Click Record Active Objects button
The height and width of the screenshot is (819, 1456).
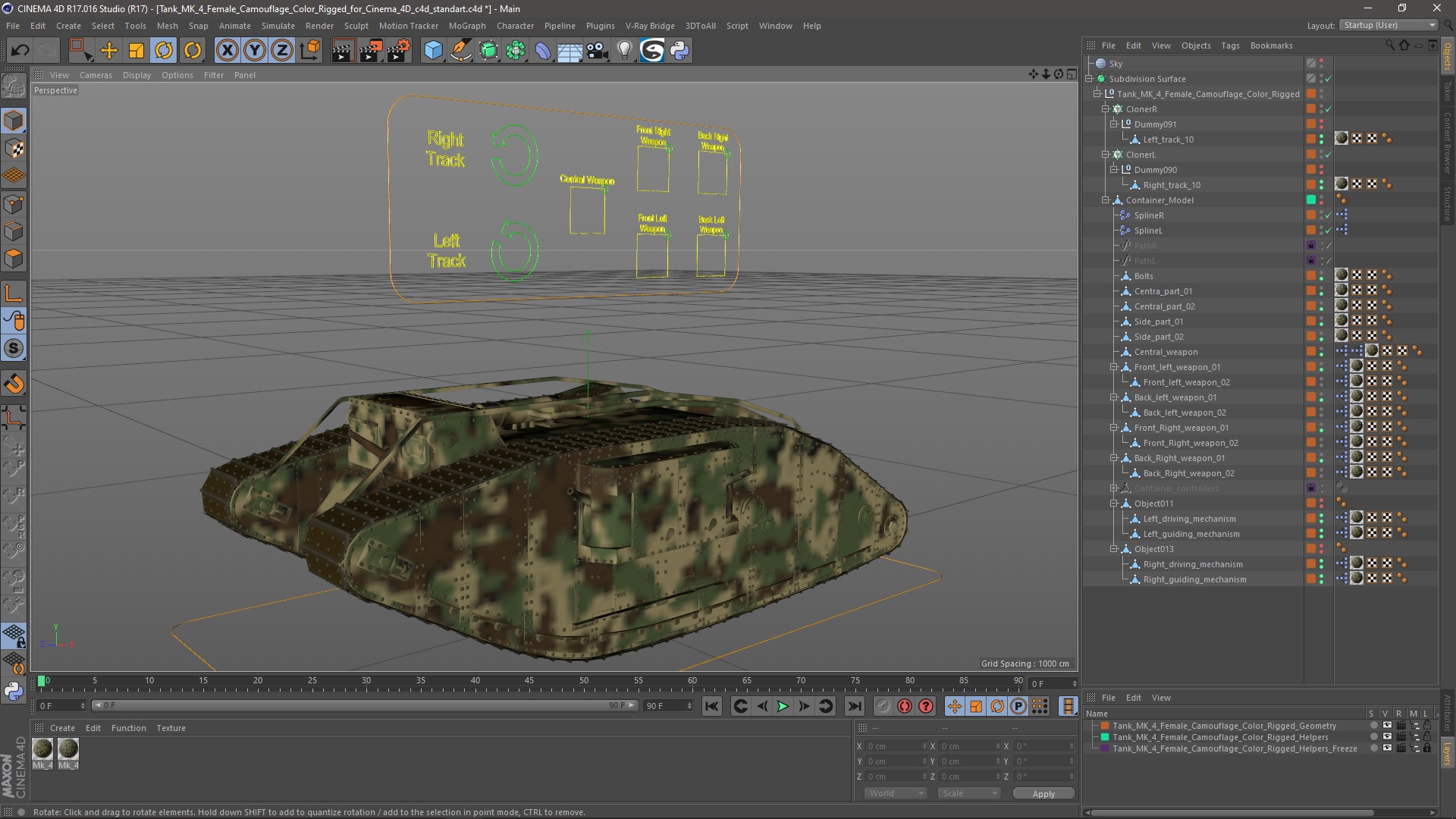click(883, 706)
